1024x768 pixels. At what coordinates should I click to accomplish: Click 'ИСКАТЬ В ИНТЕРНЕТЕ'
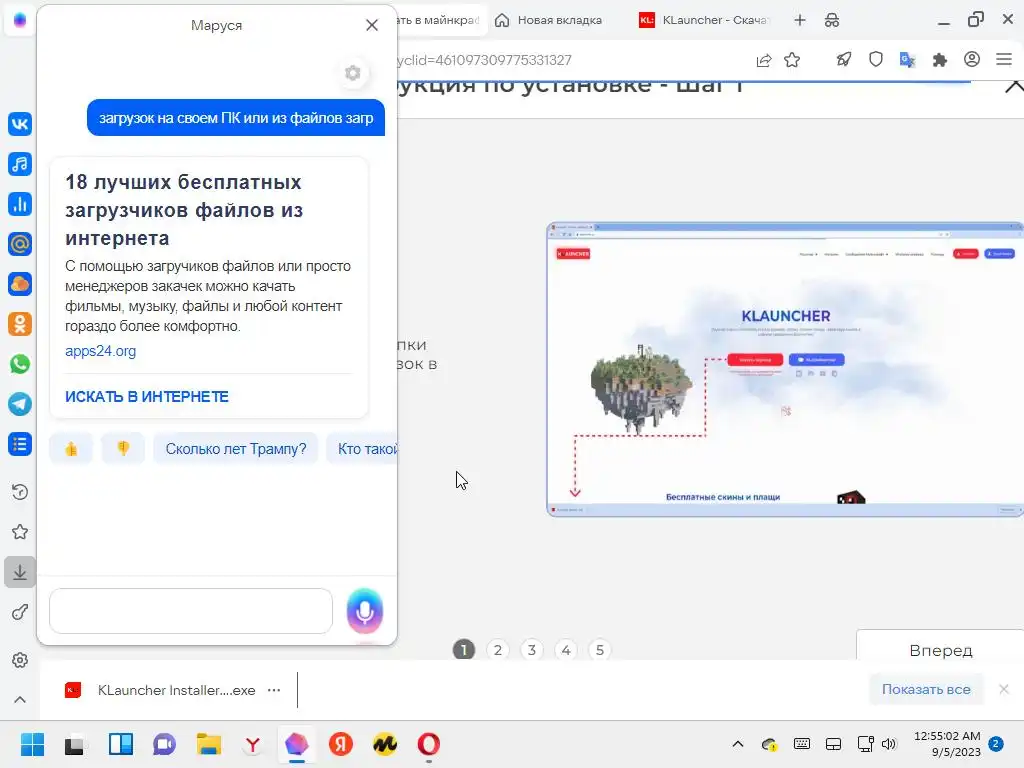click(x=147, y=396)
